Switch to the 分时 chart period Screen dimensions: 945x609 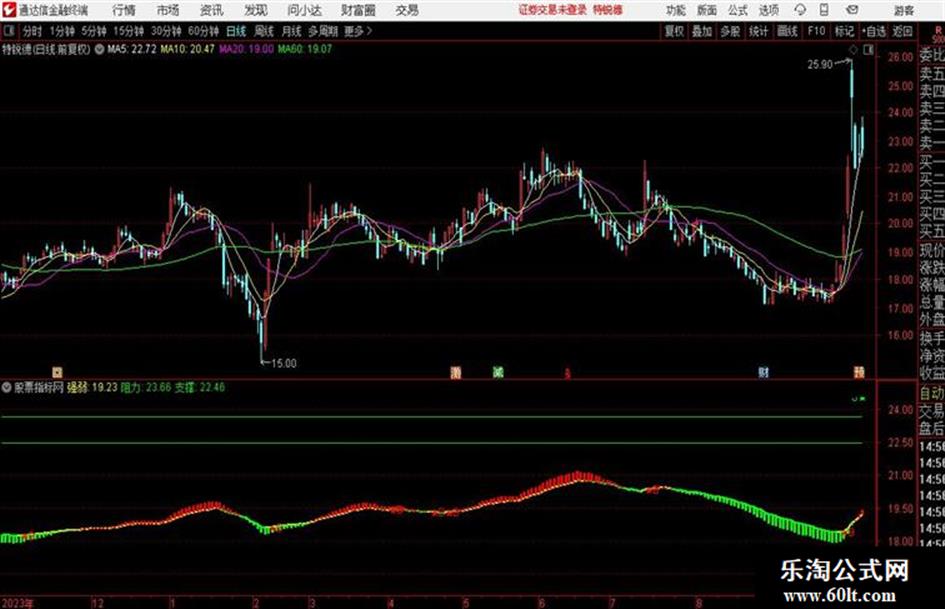(x=33, y=31)
